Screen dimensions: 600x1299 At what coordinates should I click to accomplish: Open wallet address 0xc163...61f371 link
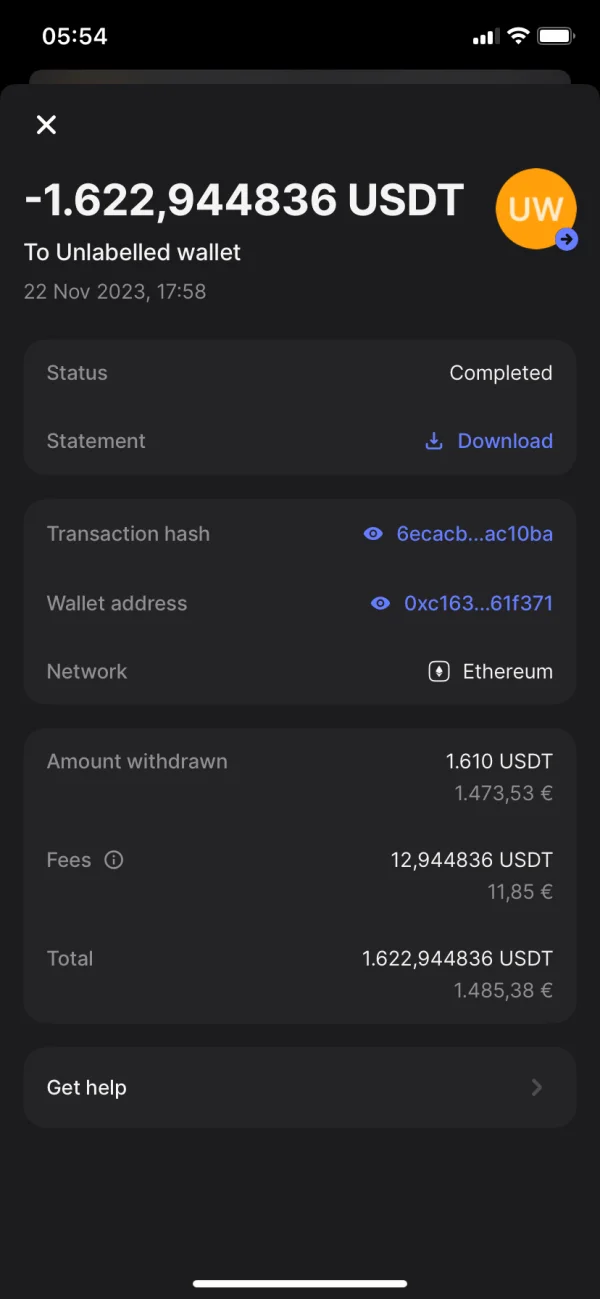coord(478,603)
